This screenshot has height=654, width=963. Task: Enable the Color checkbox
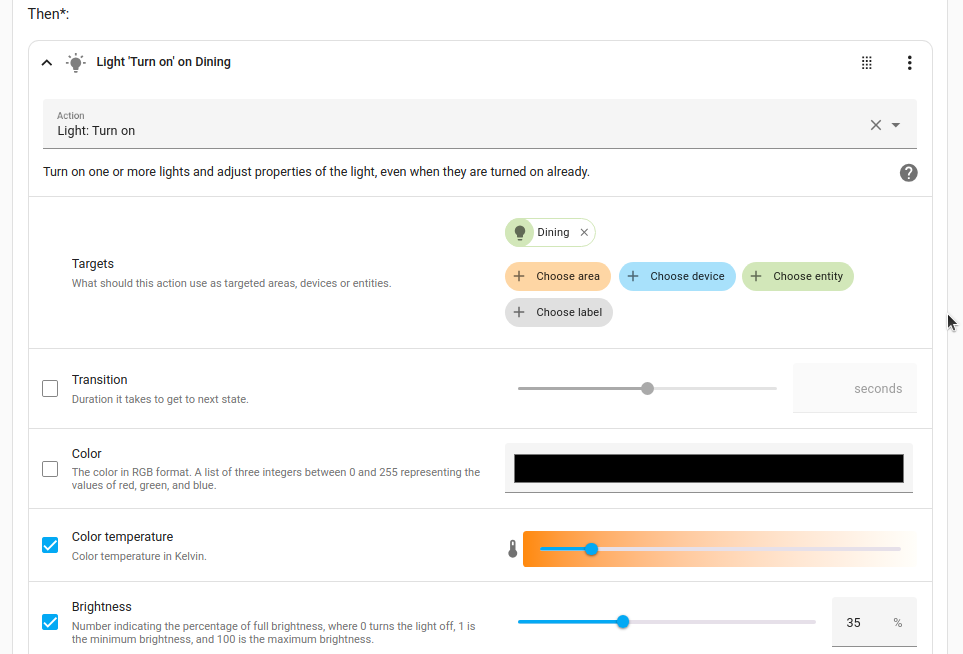(x=50, y=468)
